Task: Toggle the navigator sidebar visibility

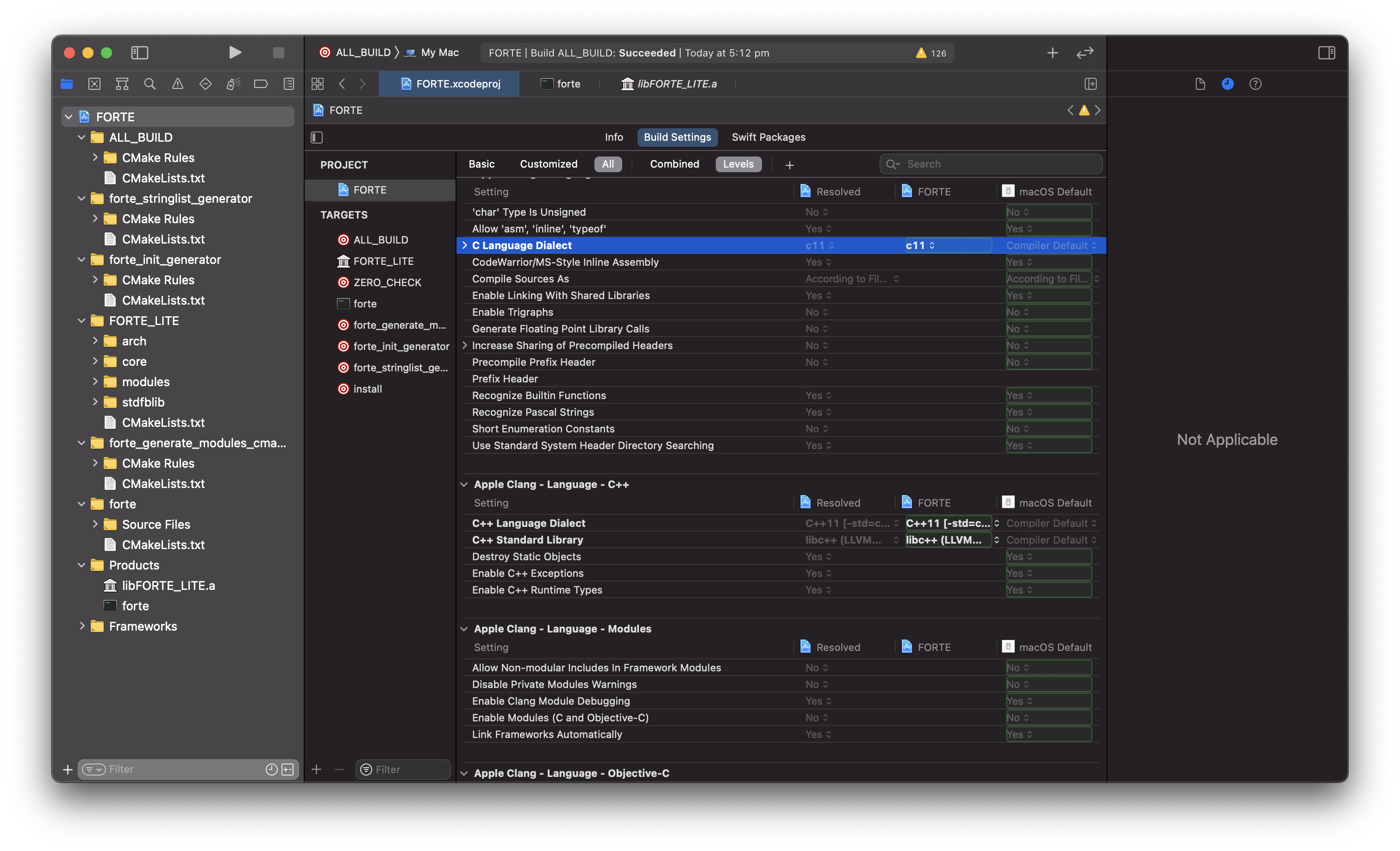Action: [140, 53]
